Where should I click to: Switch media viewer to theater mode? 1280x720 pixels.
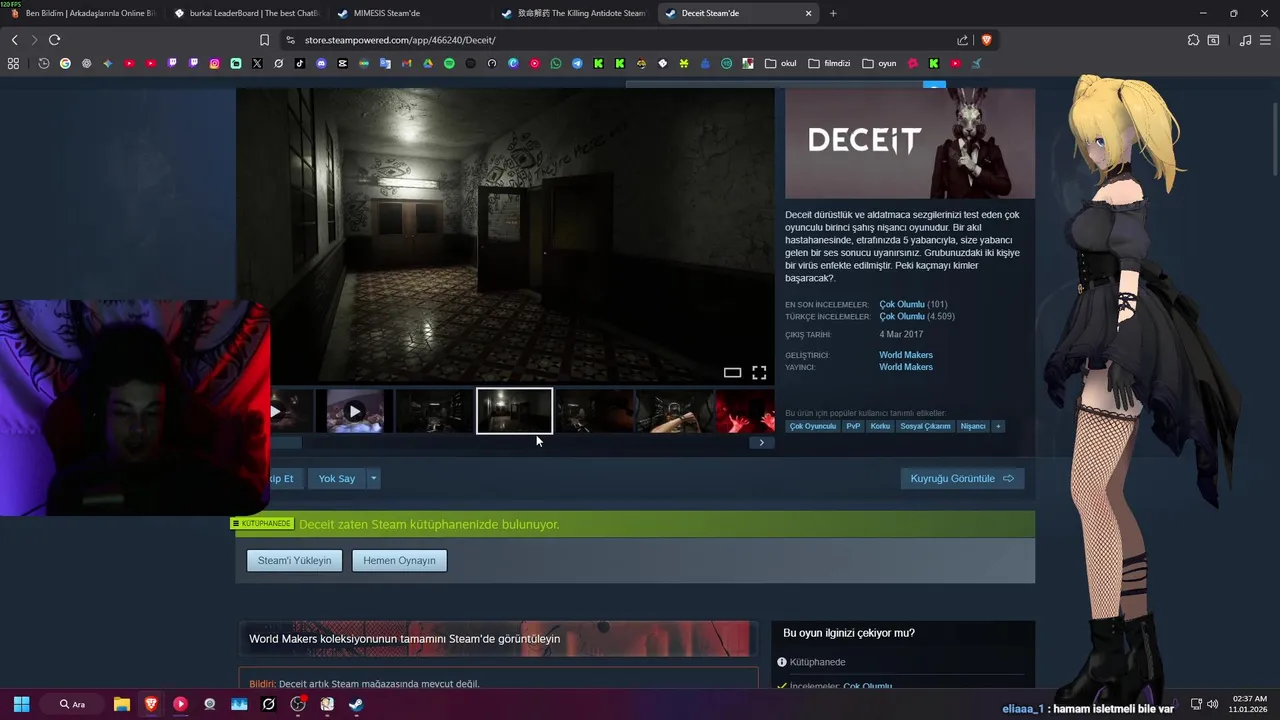pyautogui.click(x=732, y=372)
